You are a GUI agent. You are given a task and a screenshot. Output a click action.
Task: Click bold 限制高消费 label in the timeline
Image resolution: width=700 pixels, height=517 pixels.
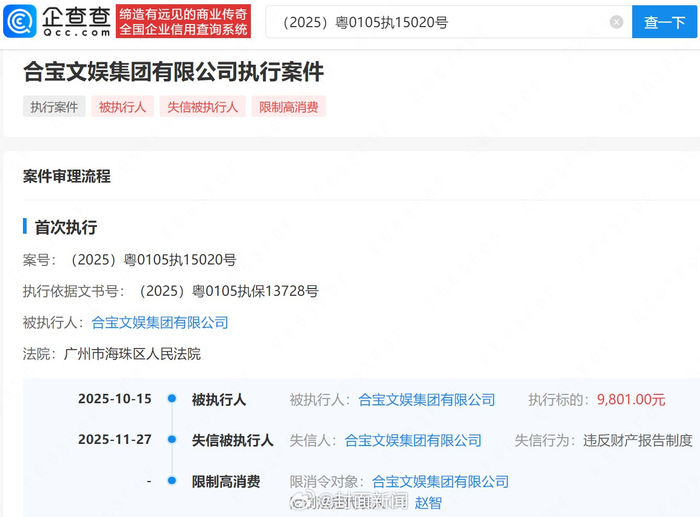coord(226,481)
